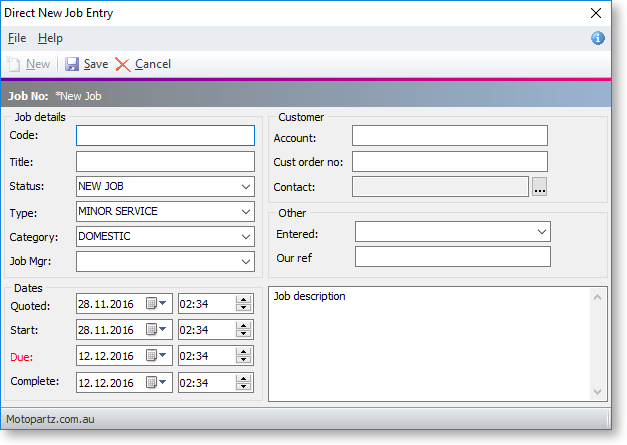Viewport: 627px width, 445px height.
Task: Open the Entered dropdown list
Action: click(541, 232)
